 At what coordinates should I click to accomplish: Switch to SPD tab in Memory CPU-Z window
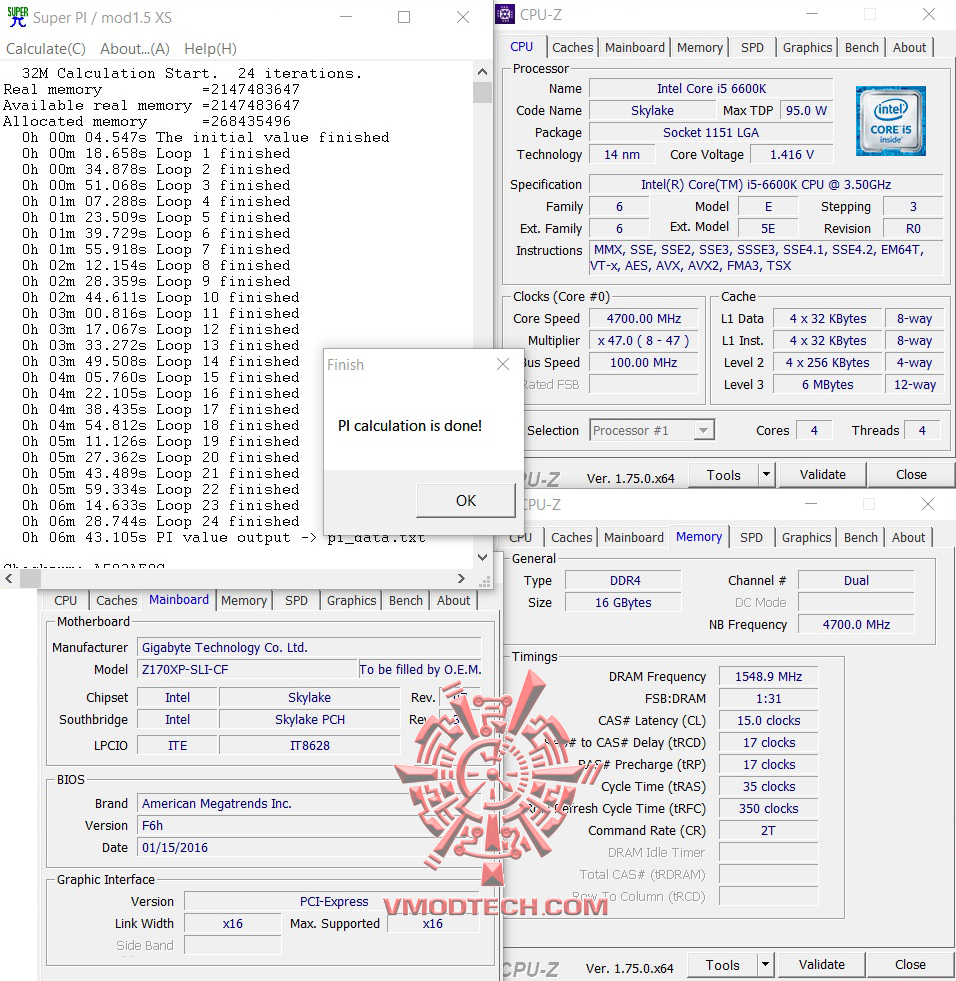[x=751, y=537]
